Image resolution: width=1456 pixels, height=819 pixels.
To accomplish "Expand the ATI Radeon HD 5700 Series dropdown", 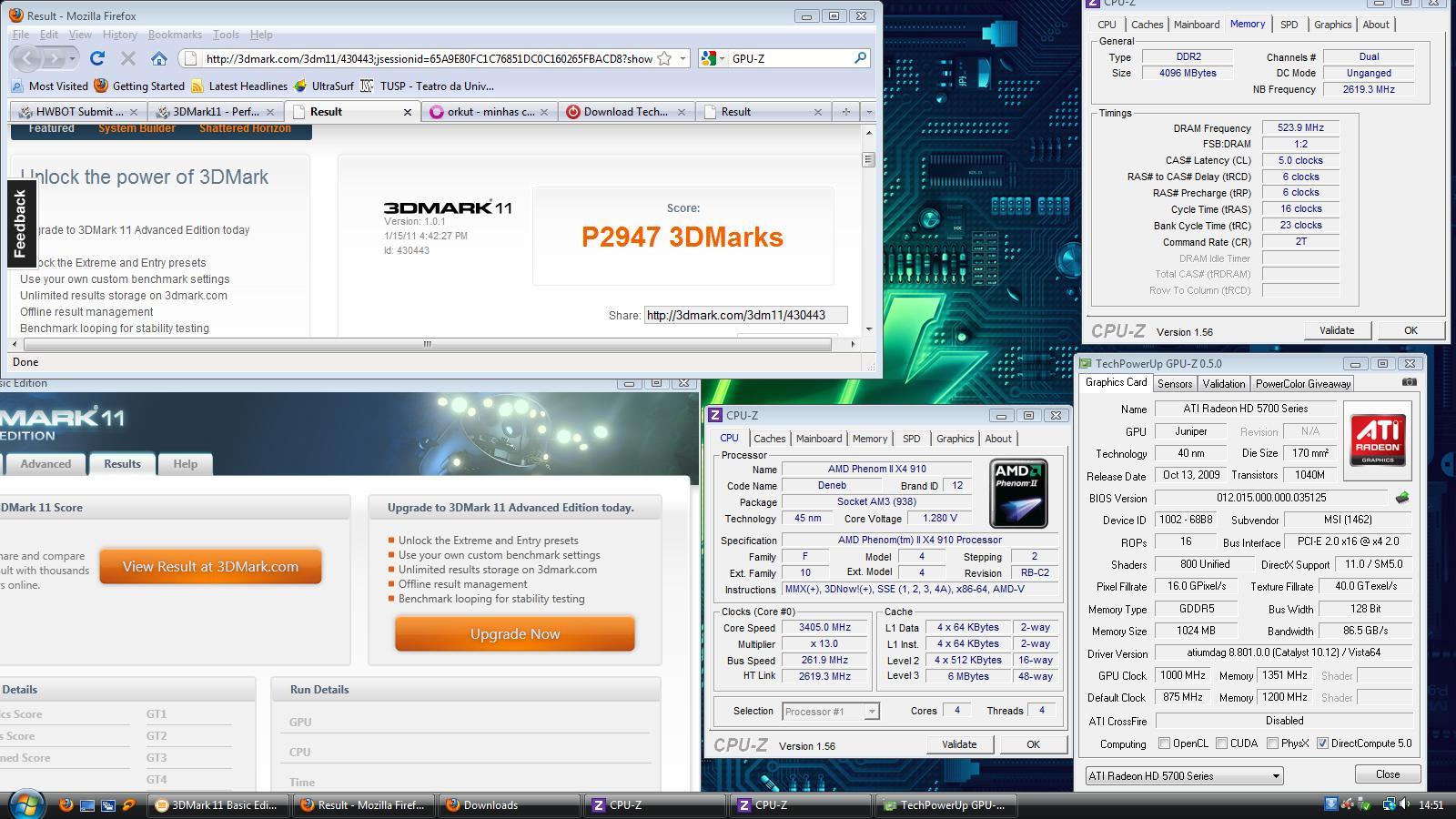I will pos(1184,775).
